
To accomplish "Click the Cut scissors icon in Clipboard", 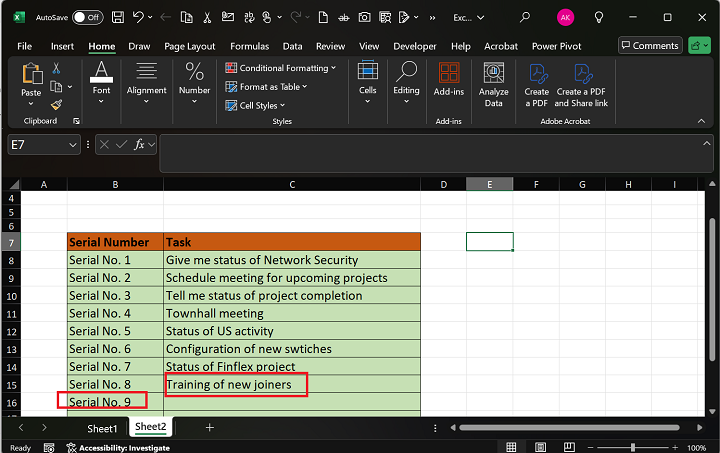I will point(56,68).
